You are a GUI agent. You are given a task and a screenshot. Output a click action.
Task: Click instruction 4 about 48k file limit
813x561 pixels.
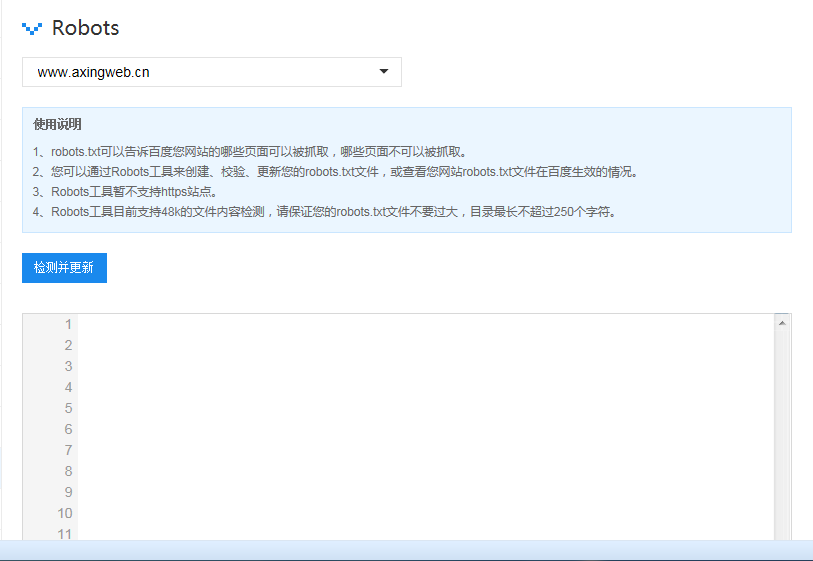pyautogui.click(x=325, y=212)
